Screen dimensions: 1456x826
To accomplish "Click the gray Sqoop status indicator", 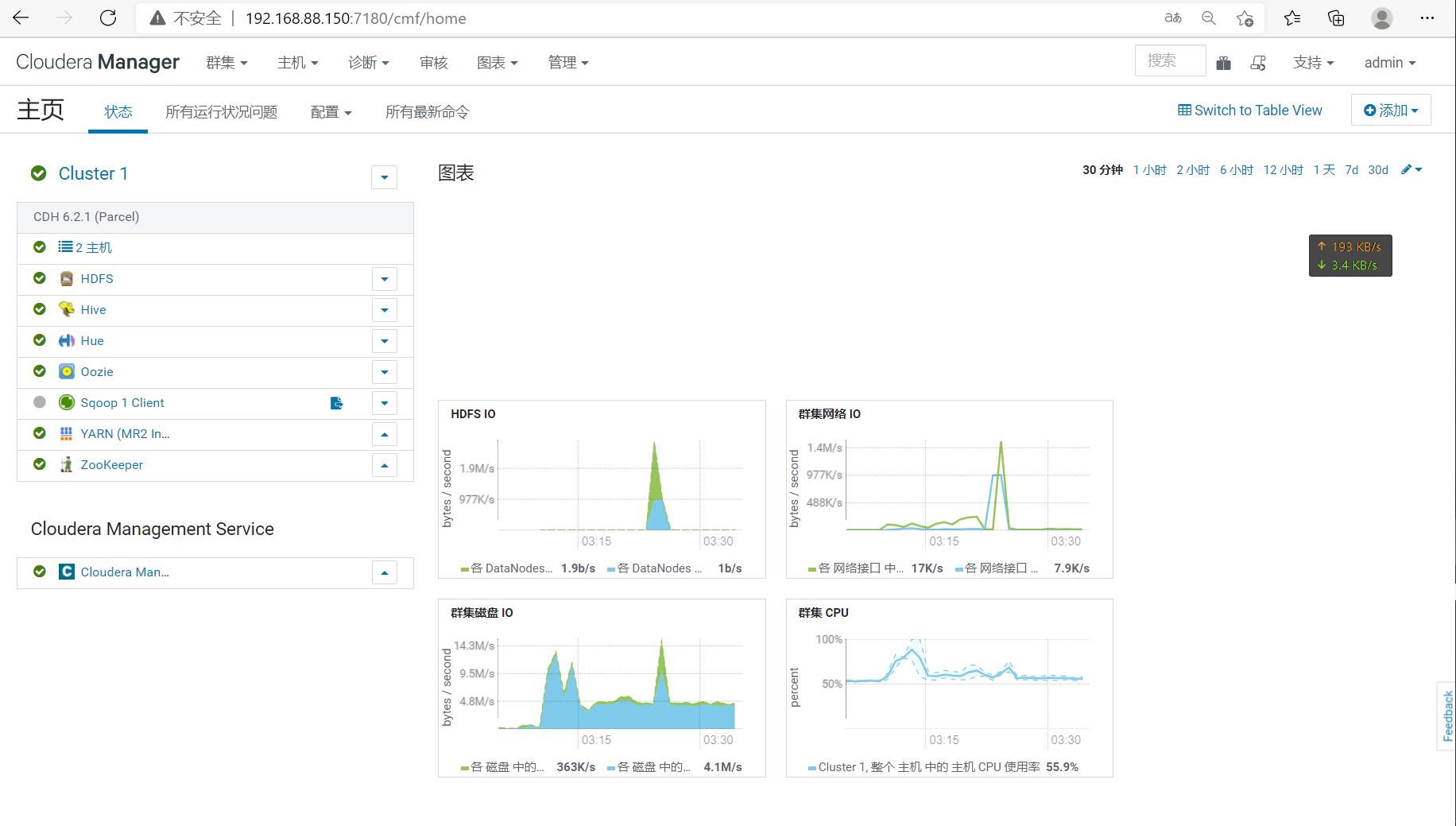I will point(39,402).
